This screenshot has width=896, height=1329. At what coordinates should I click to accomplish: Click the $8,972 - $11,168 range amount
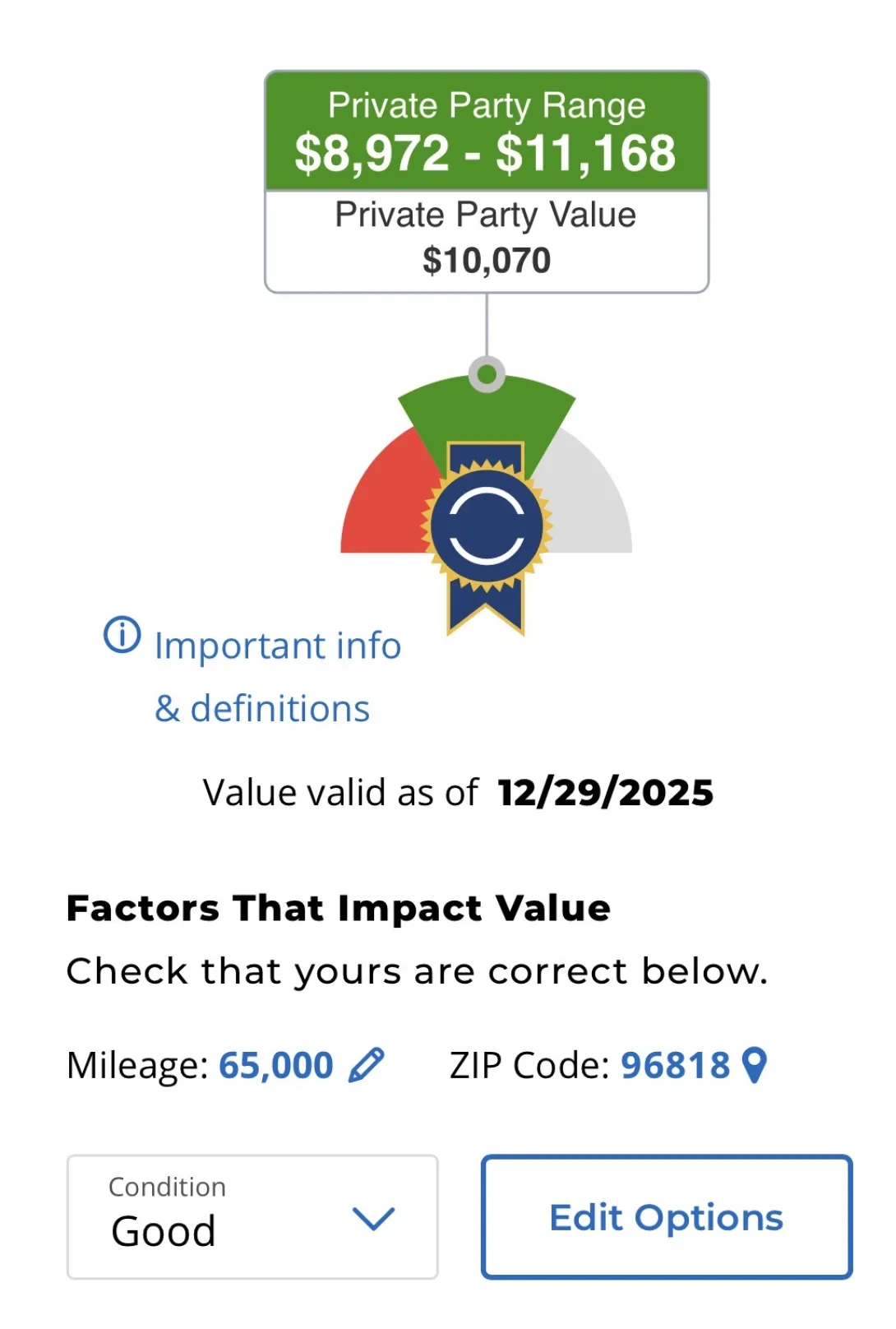[x=486, y=154]
